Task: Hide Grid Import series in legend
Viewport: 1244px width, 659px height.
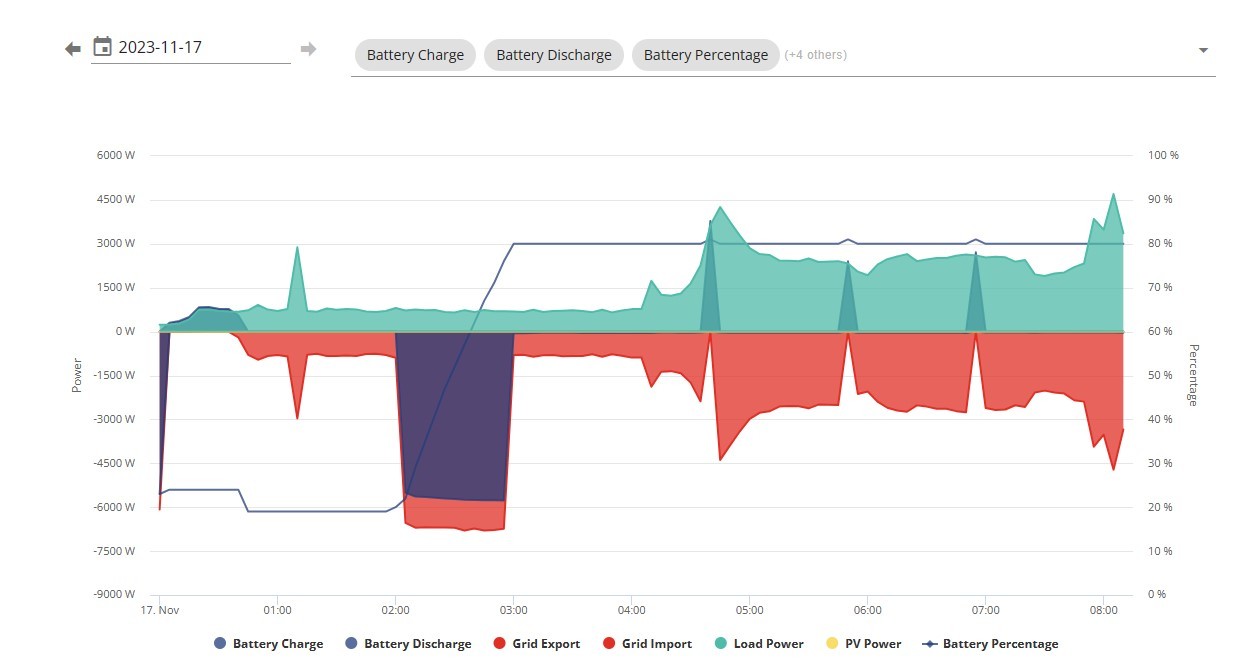Action: (x=647, y=644)
